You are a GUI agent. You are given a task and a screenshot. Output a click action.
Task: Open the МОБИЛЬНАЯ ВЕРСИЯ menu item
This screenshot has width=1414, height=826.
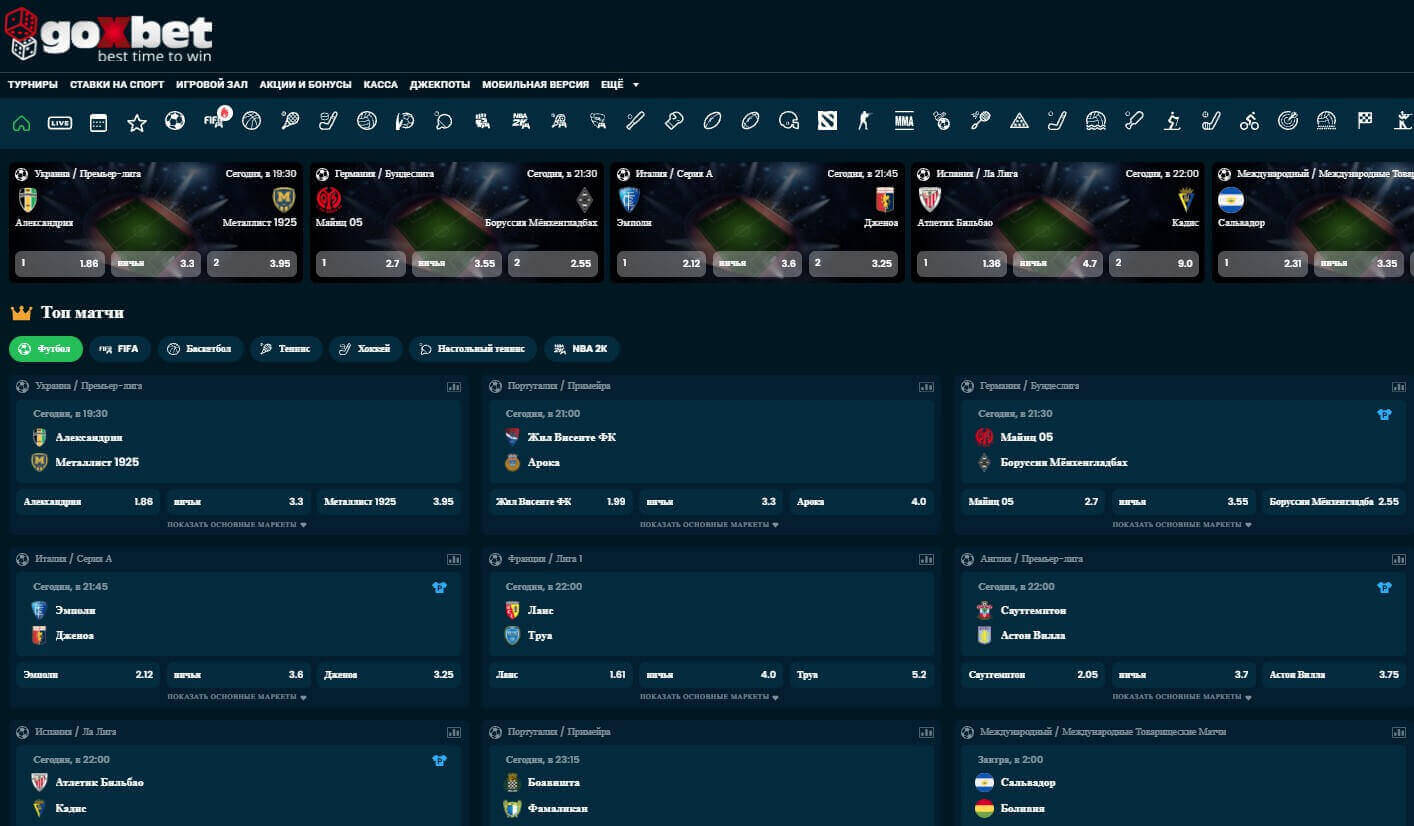point(536,85)
